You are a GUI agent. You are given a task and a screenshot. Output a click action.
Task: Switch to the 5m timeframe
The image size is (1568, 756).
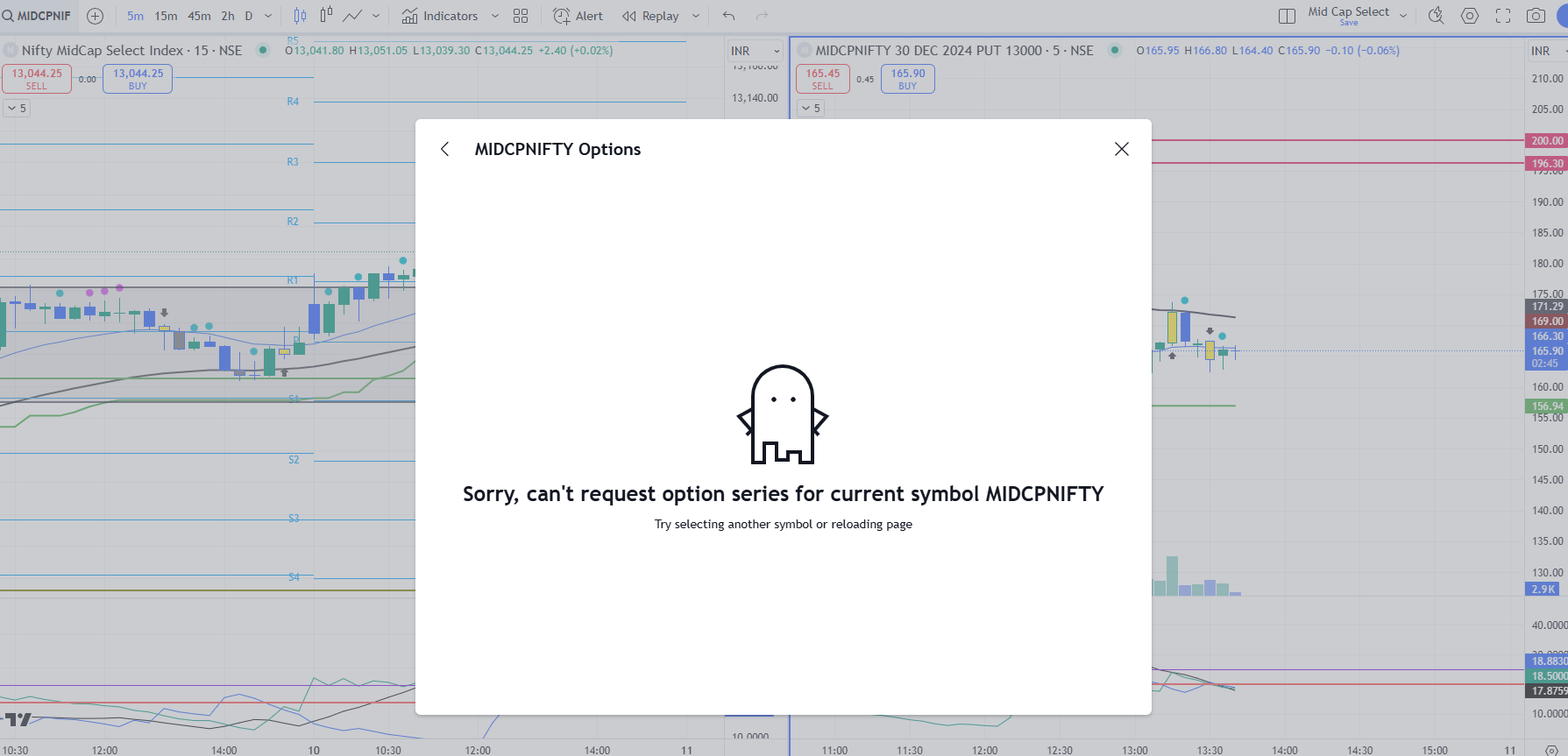[x=135, y=16]
